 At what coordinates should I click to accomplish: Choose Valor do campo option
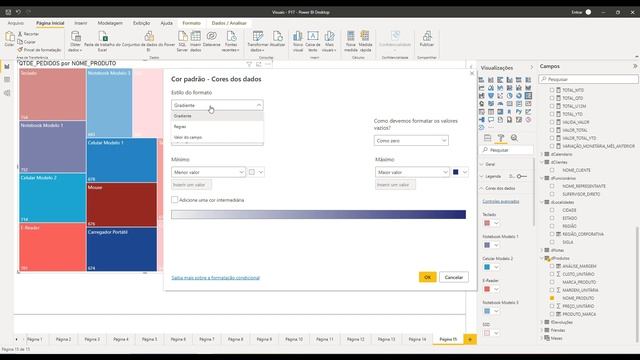click(x=217, y=137)
